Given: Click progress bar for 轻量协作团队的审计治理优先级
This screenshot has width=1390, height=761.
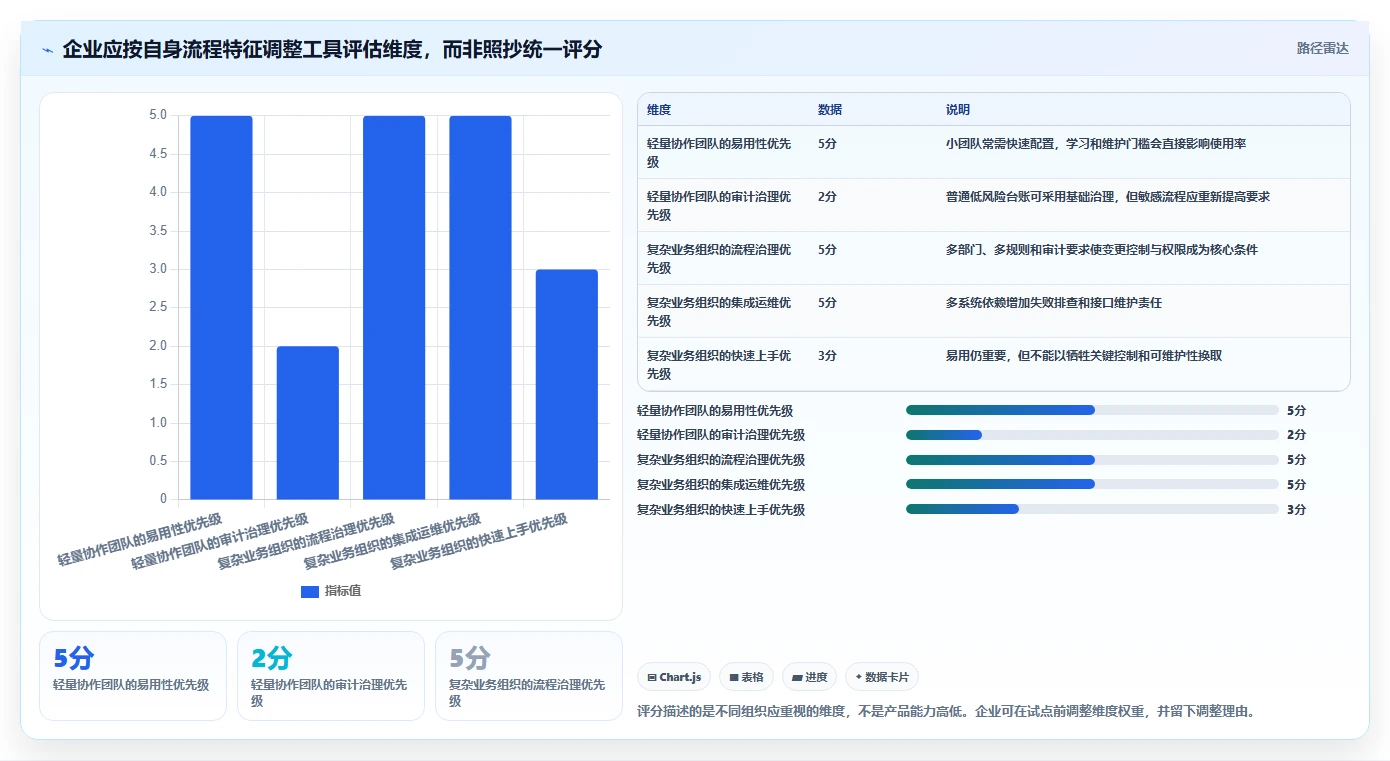Looking at the screenshot, I should 1092,435.
